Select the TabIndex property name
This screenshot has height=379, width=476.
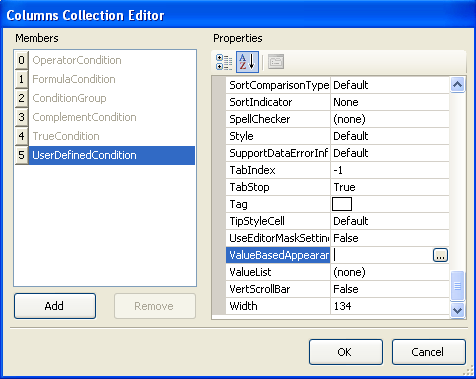click(278, 170)
